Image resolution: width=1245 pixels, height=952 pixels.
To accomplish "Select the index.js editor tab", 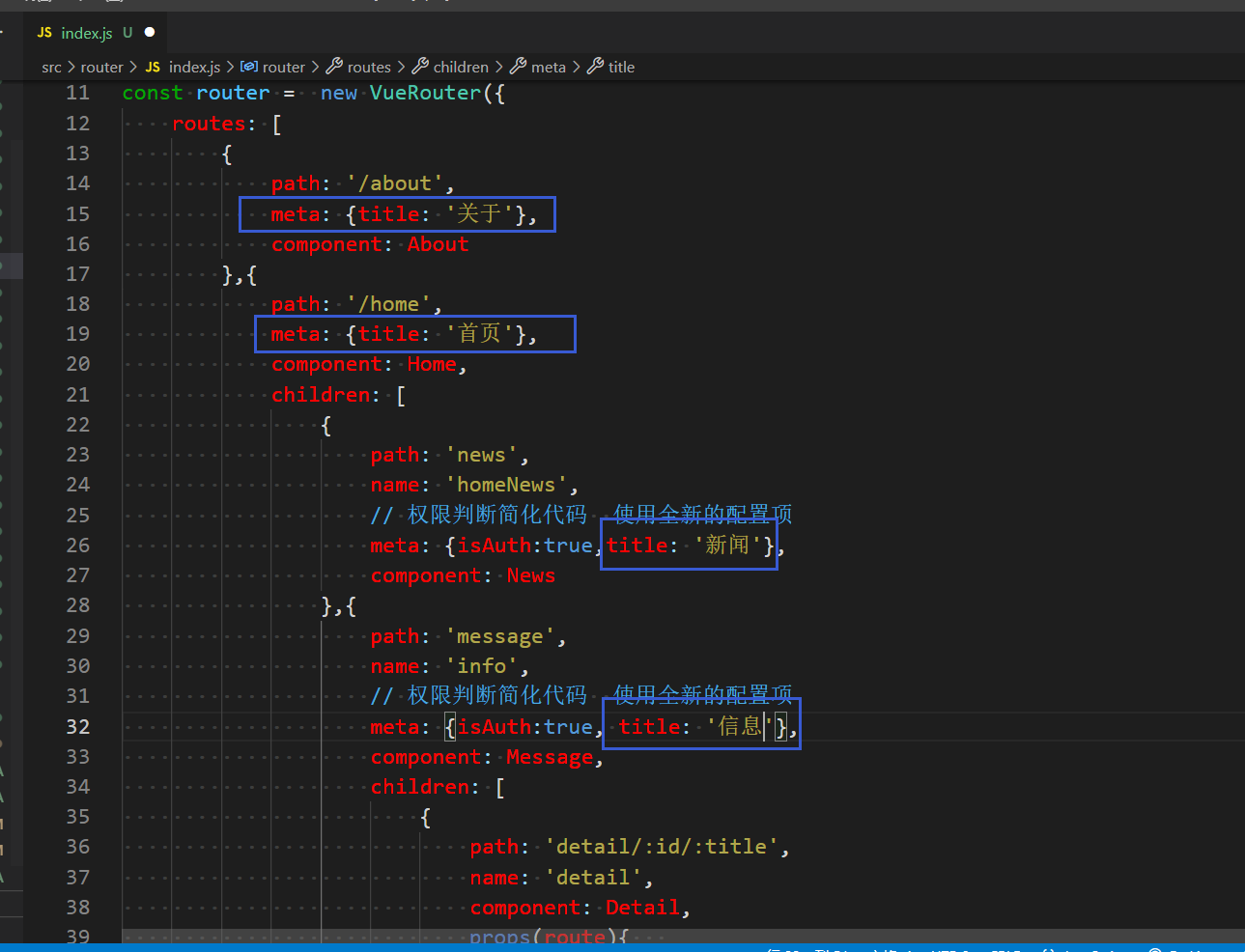I will (x=95, y=33).
